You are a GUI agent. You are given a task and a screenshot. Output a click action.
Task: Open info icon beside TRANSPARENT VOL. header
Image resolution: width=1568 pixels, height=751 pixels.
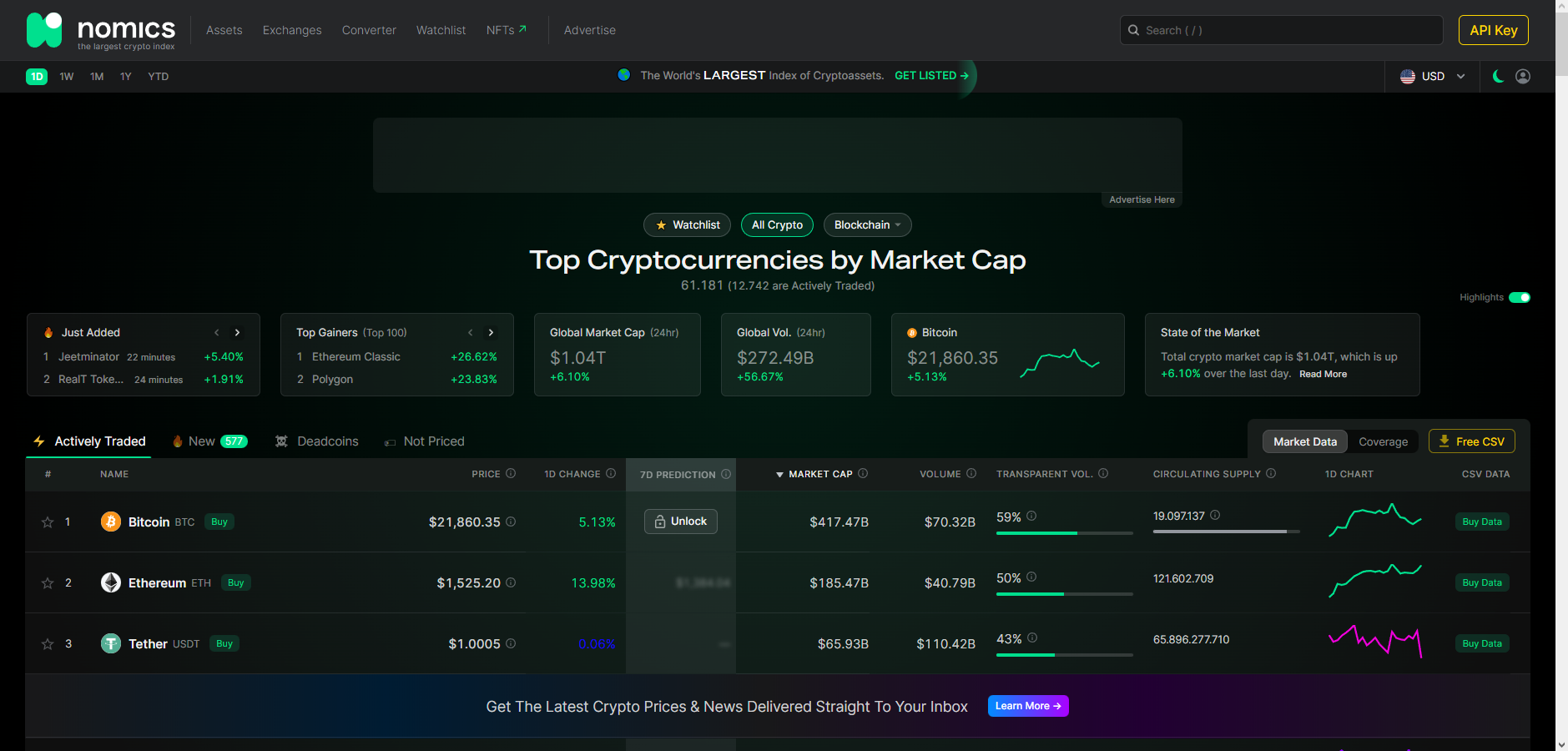[x=1103, y=473]
